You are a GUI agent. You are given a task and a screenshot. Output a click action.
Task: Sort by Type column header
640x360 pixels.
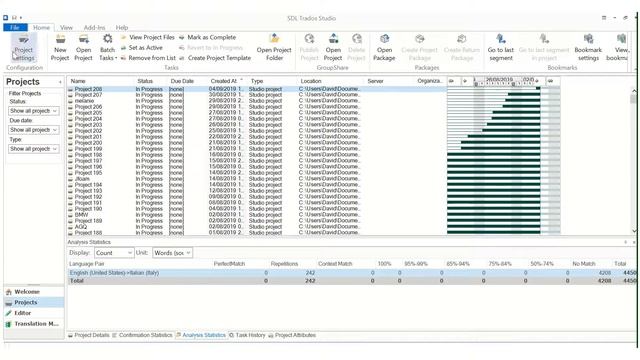click(x=257, y=81)
